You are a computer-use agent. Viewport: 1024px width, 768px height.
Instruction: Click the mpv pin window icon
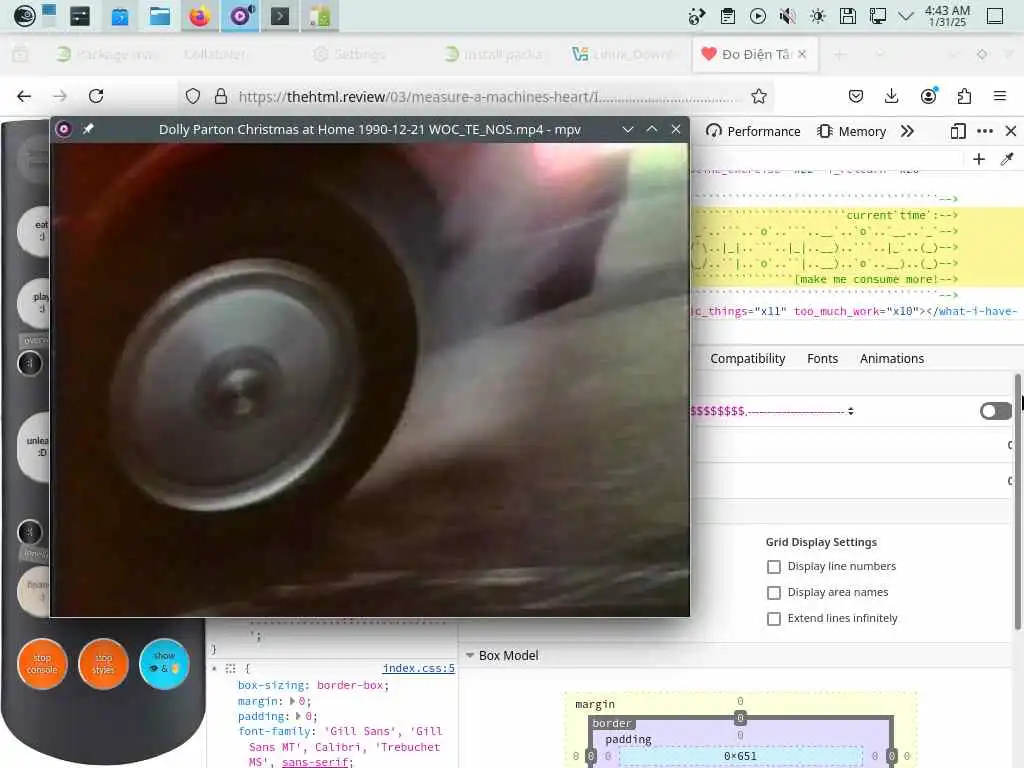tap(88, 129)
